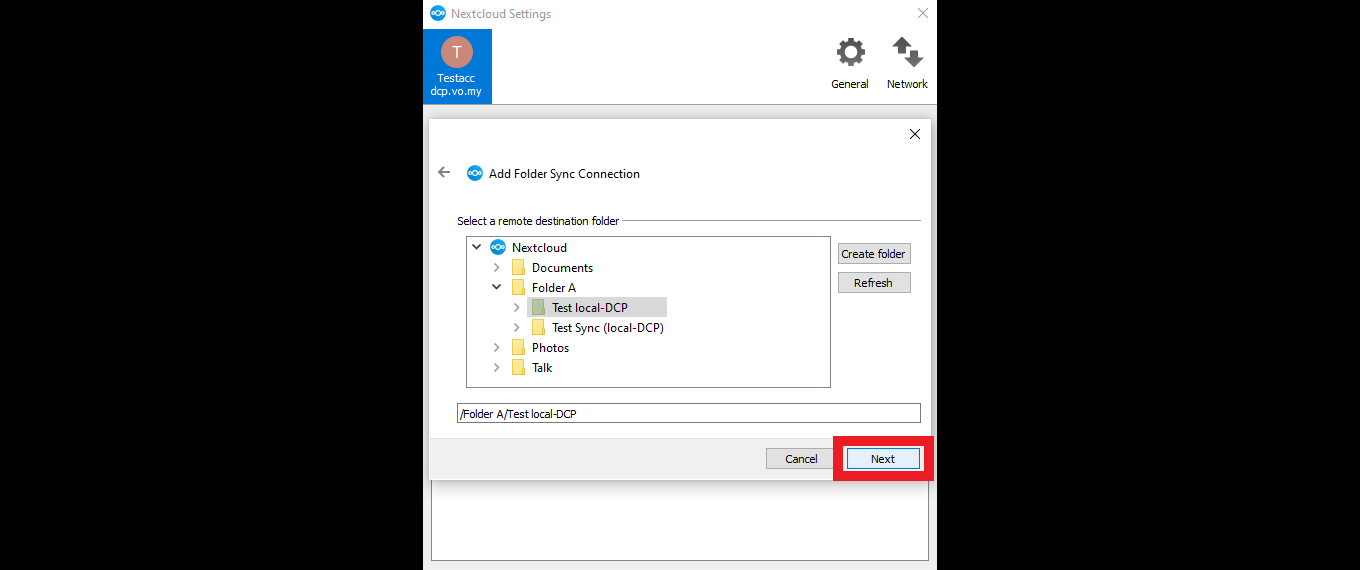This screenshot has height=570, width=1360.
Task: Click the Photos folder icon
Action: point(518,348)
